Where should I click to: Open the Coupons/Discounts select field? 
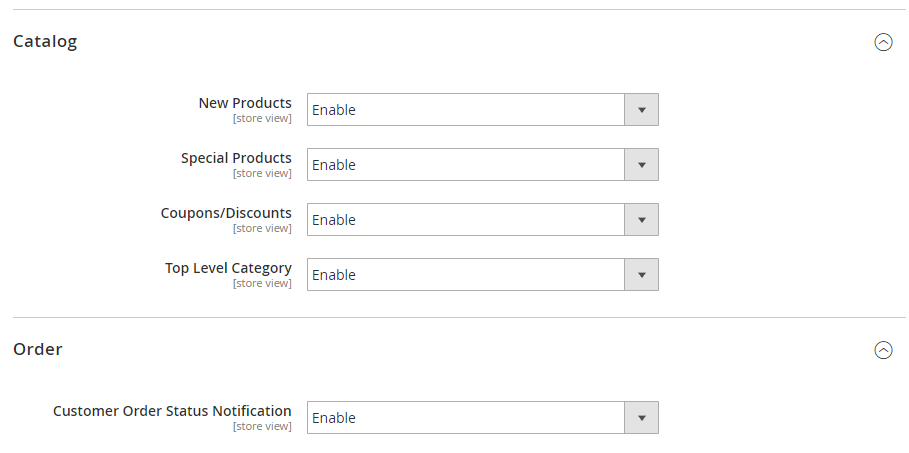click(482, 220)
